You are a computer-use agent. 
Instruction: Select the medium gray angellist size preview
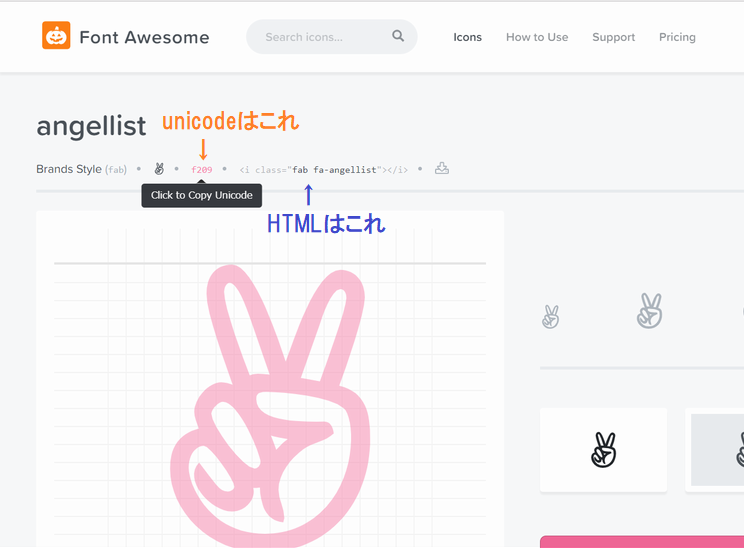[649, 311]
